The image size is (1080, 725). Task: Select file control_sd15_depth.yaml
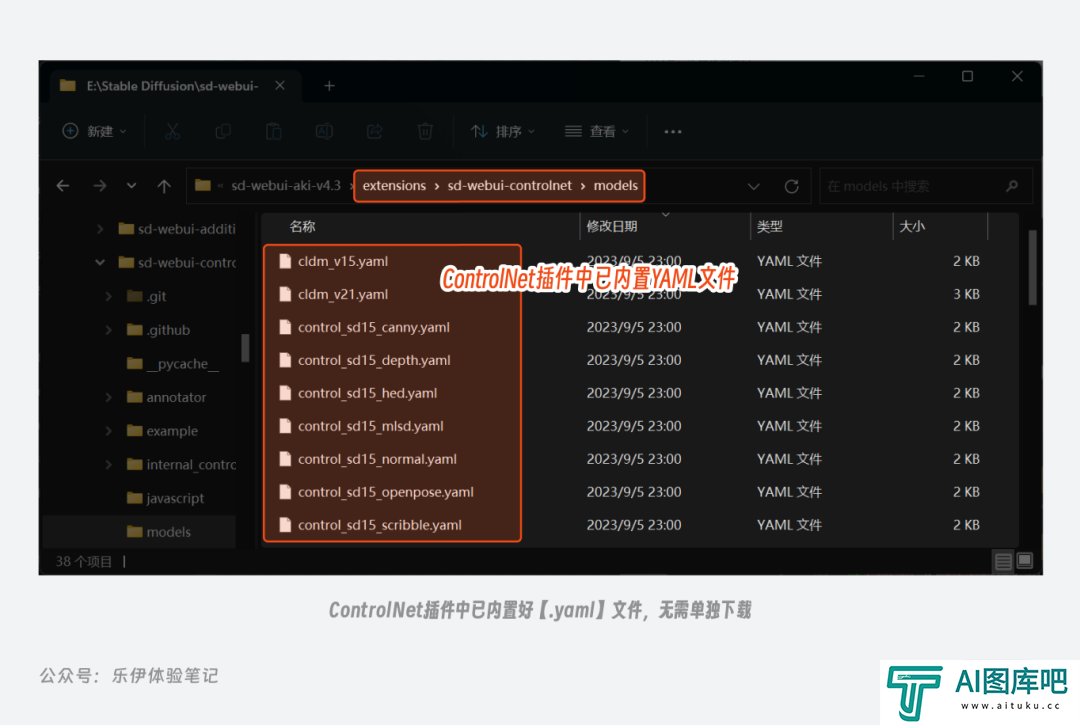[374, 361]
